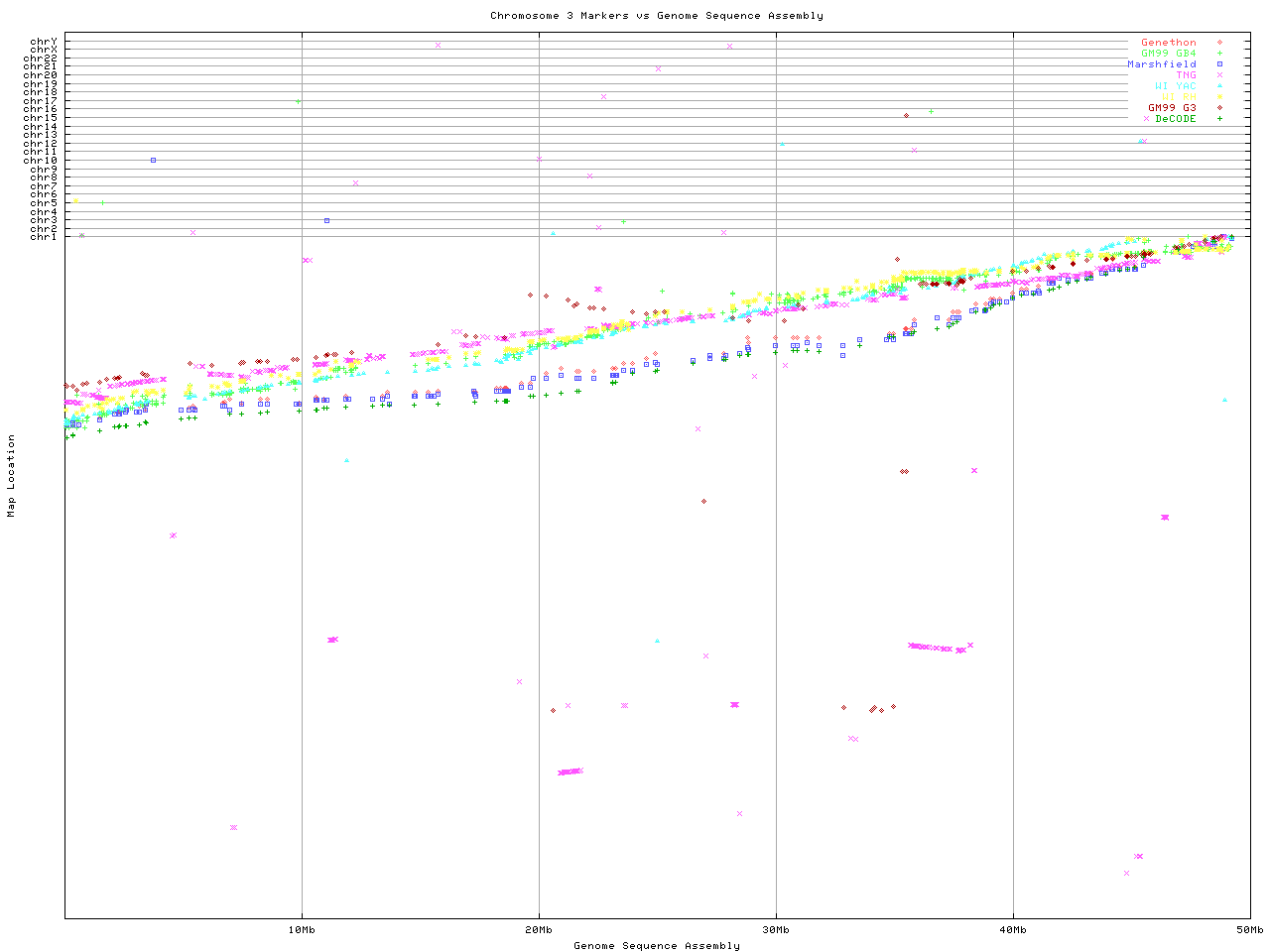
Task: Click the Genethon legend label
Action: (x=1168, y=43)
